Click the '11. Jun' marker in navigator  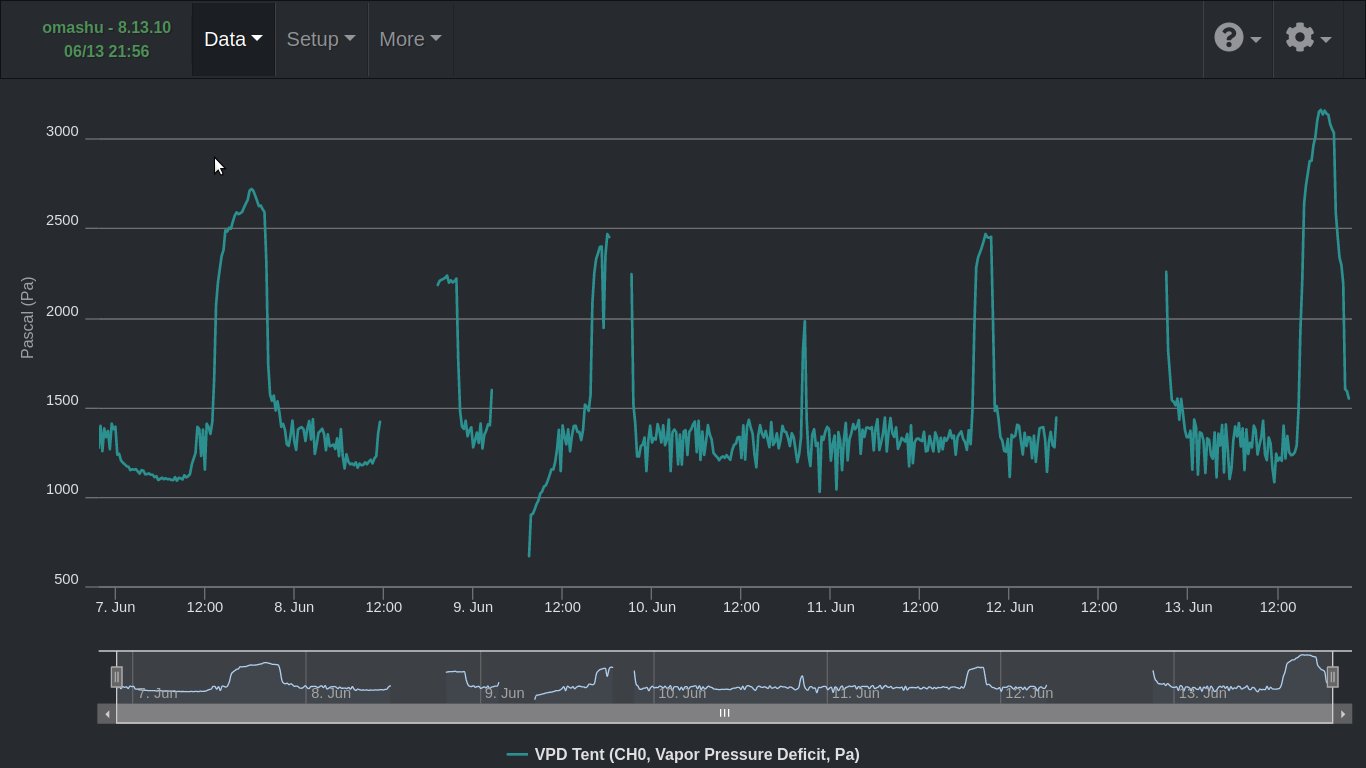coord(855,693)
